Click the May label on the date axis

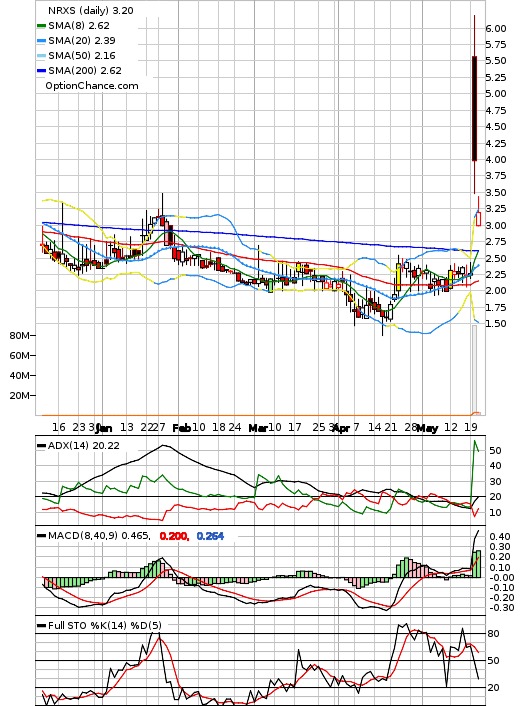[427, 428]
